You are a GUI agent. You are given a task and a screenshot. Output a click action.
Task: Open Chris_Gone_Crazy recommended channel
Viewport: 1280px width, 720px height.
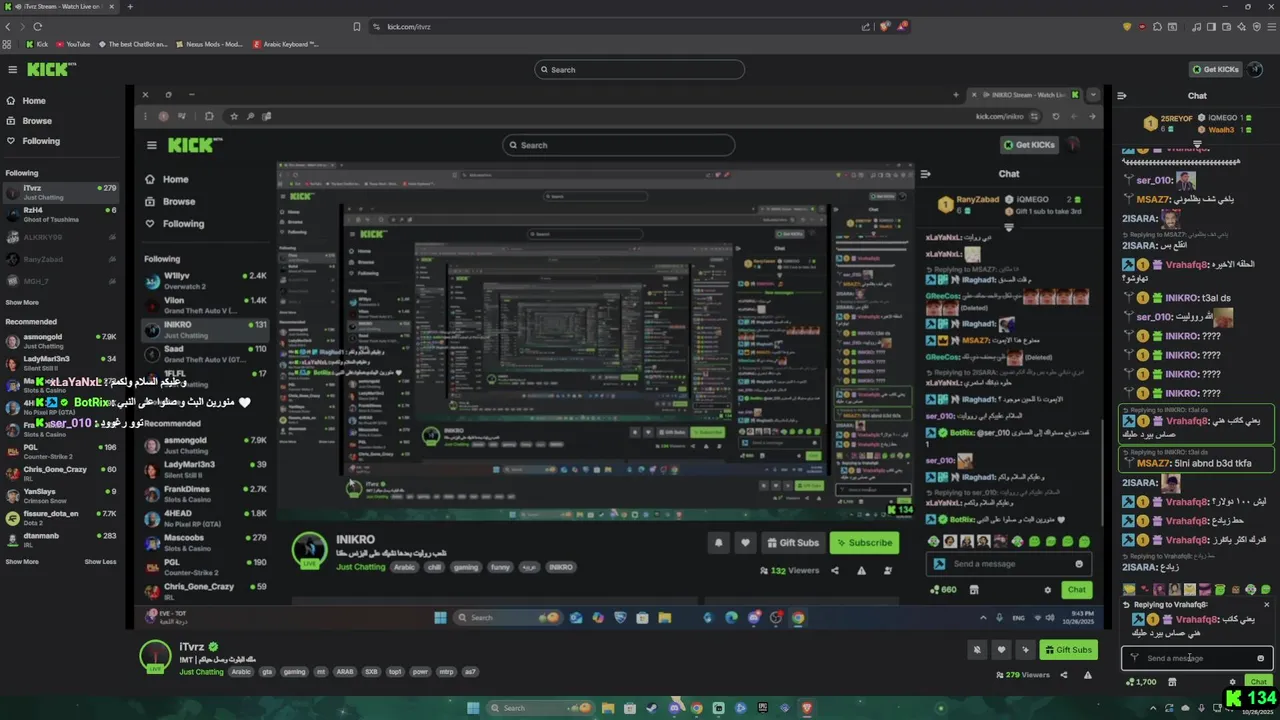(x=60, y=473)
